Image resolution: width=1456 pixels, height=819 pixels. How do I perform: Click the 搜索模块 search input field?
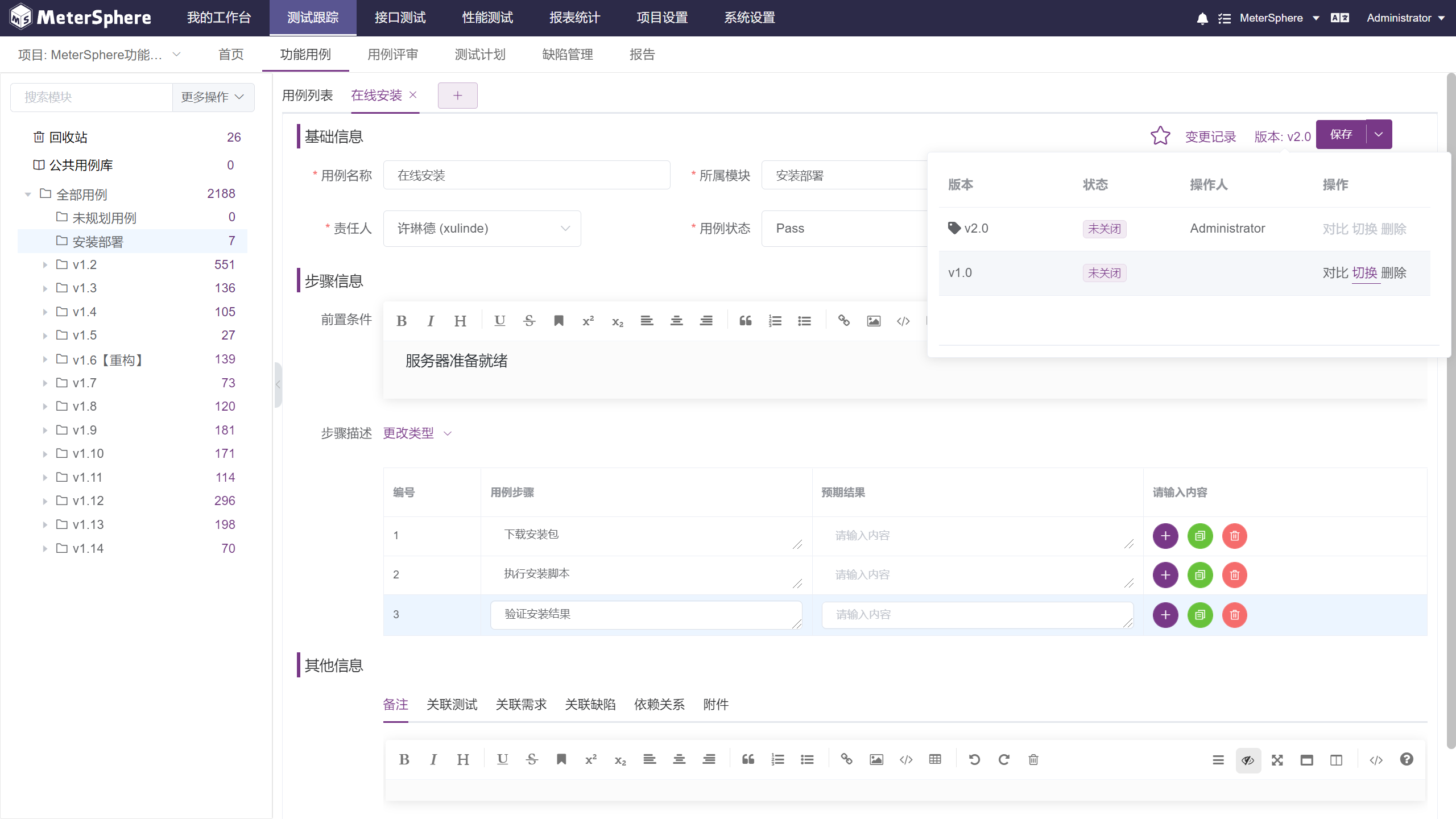(91, 97)
